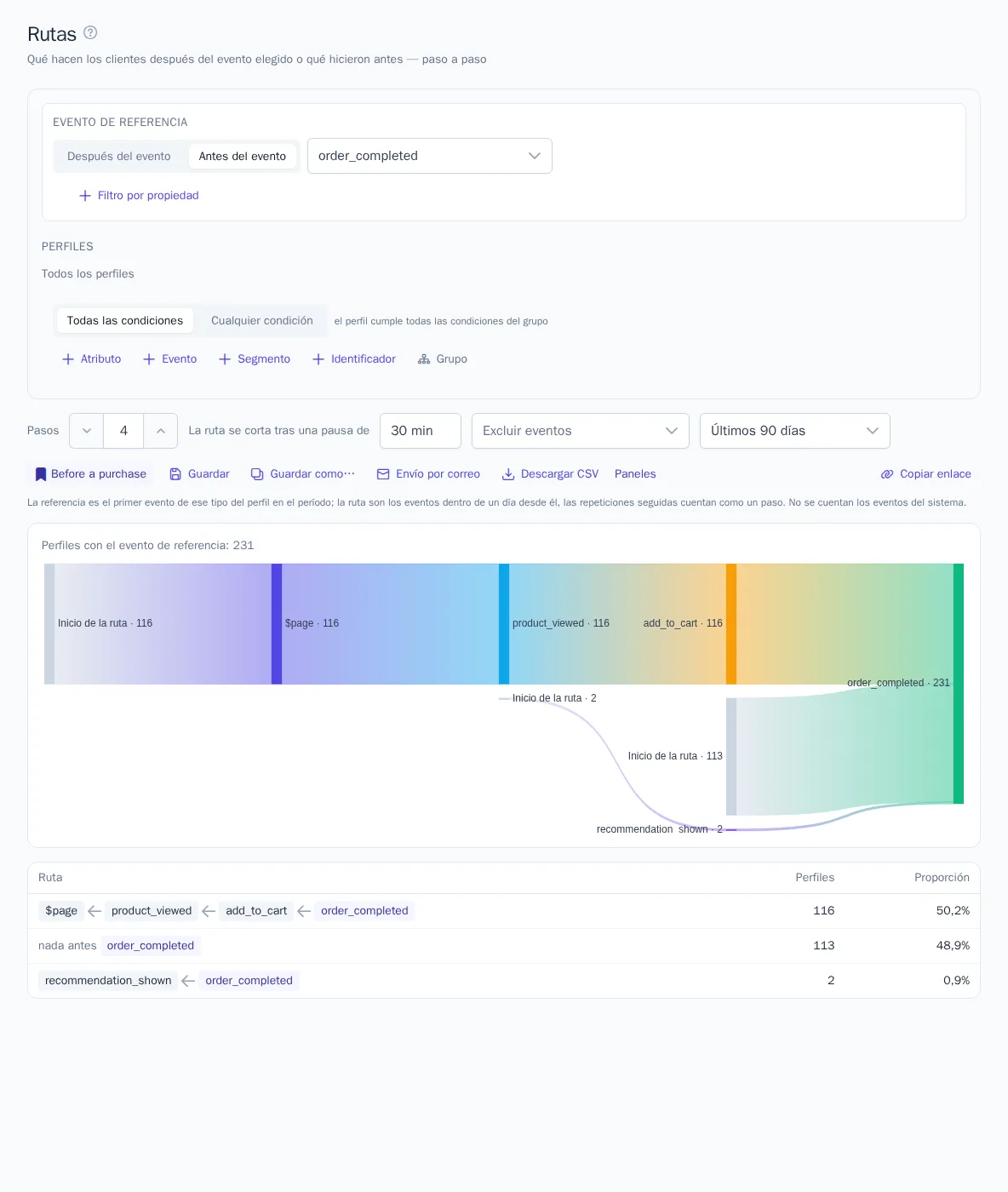This screenshot has width=1008, height=1192.
Task: Select the Todas las condiciones tab
Action: point(125,321)
